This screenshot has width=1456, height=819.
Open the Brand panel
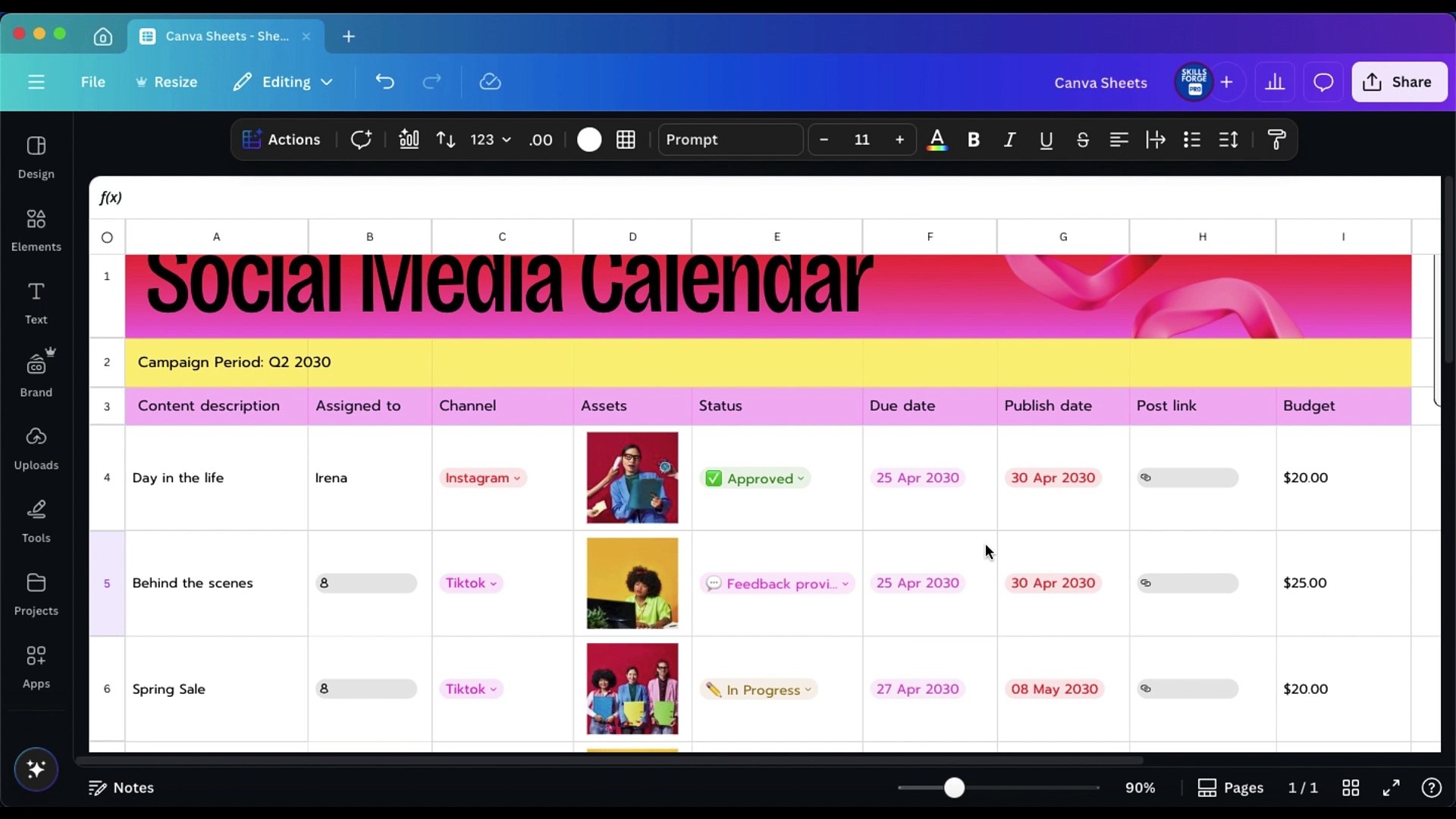click(36, 372)
